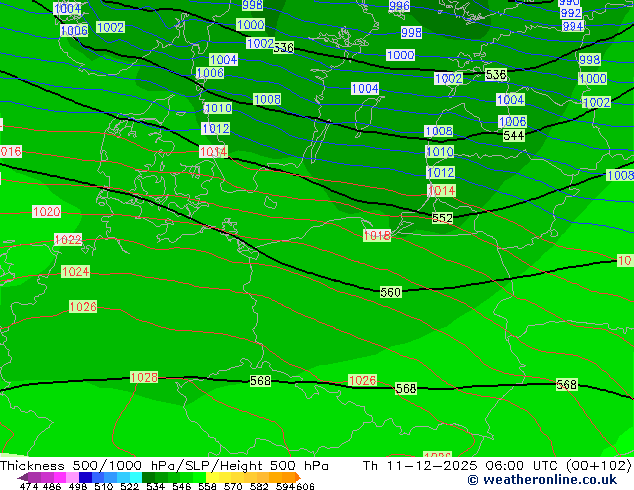Click the red 1018 pressure label
Viewport: 634px width, 490px height.
(377, 235)
